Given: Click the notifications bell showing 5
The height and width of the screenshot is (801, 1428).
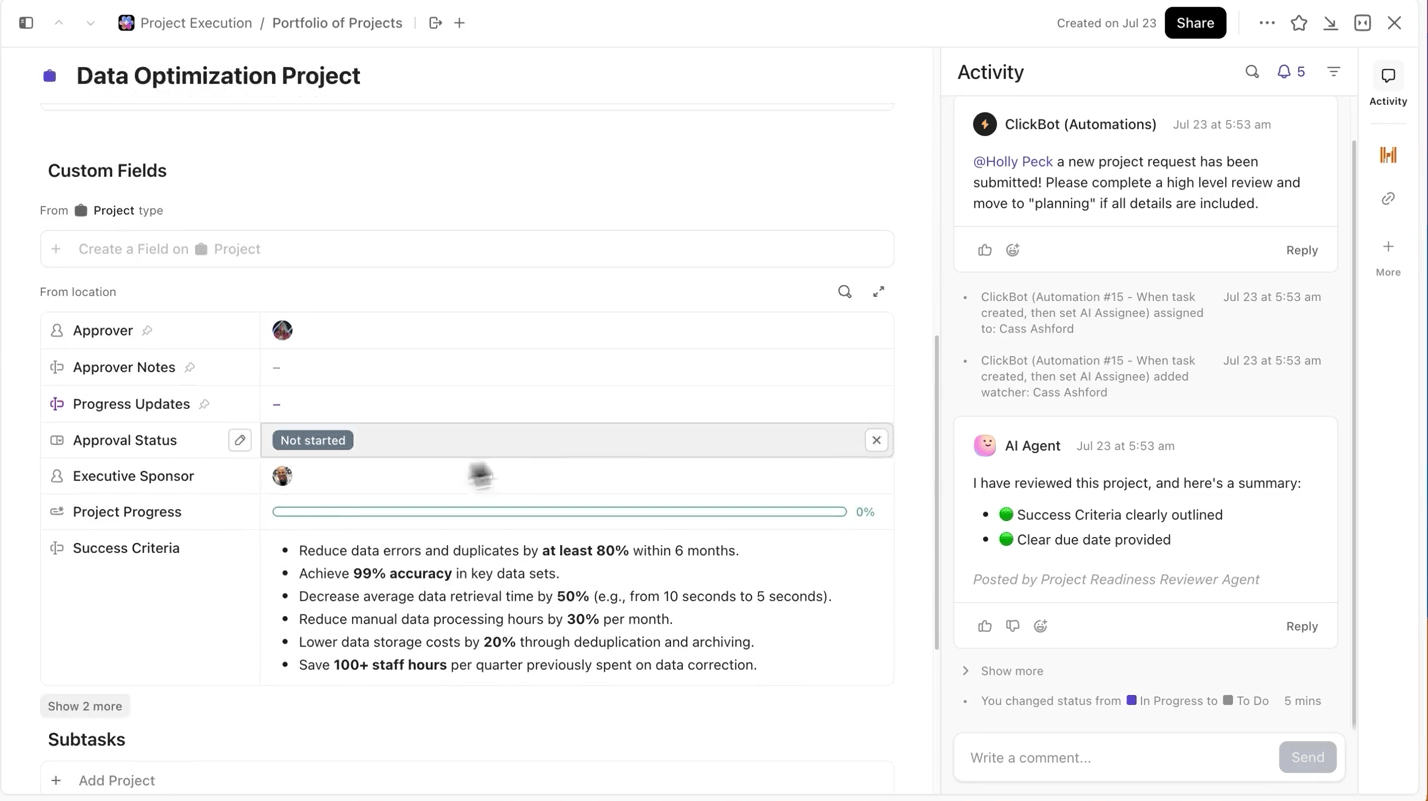Looking at the screenshot, I should click(x=1290, y=72).
